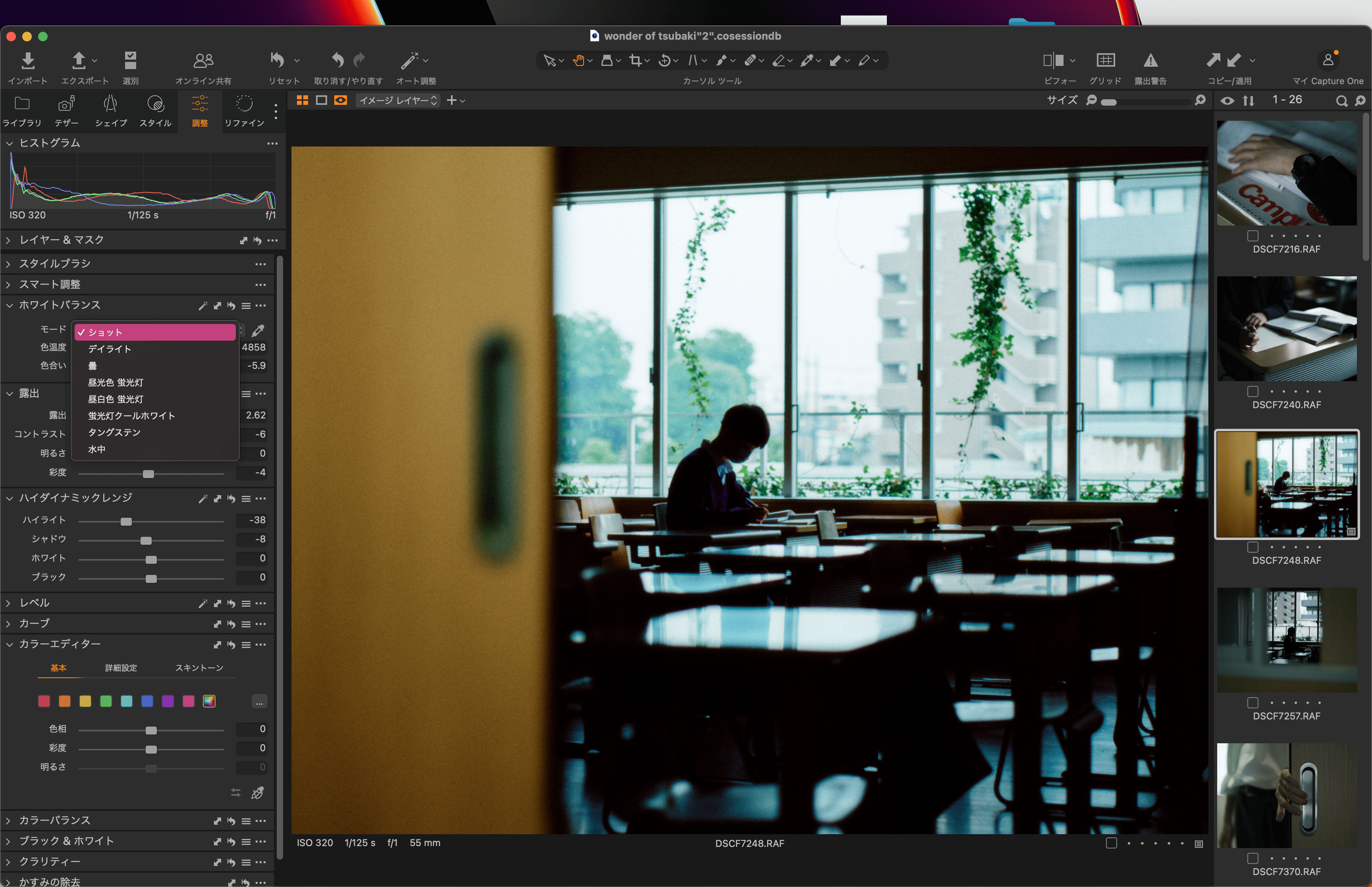Viewport: 1372px width, 887px height.
Task: Pick white balance with eyedropper icon
Action: [x=258, y=330]
